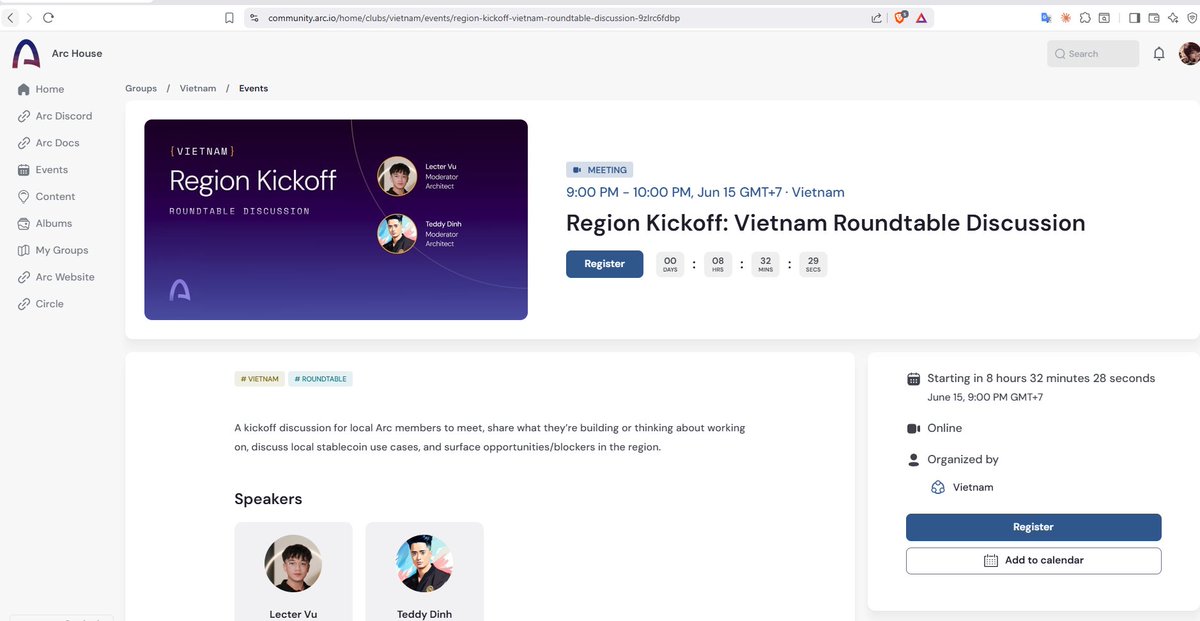
Task: Click Events in the breadcrumb
Action: tap(253, 88)
